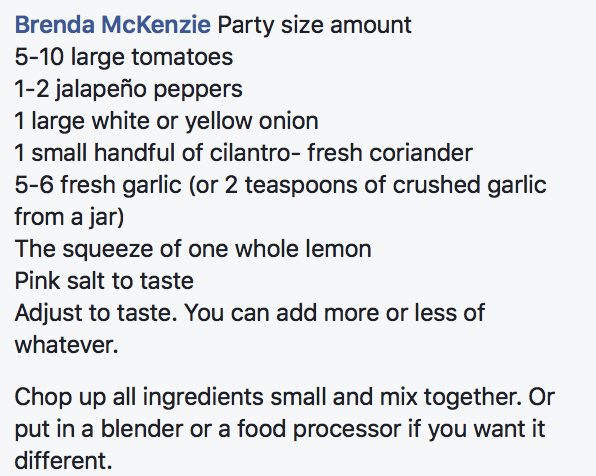596x476 pixels.
Task: Click the 'squeeze of one whole lemon' line
Action: [x=193, y=249]
